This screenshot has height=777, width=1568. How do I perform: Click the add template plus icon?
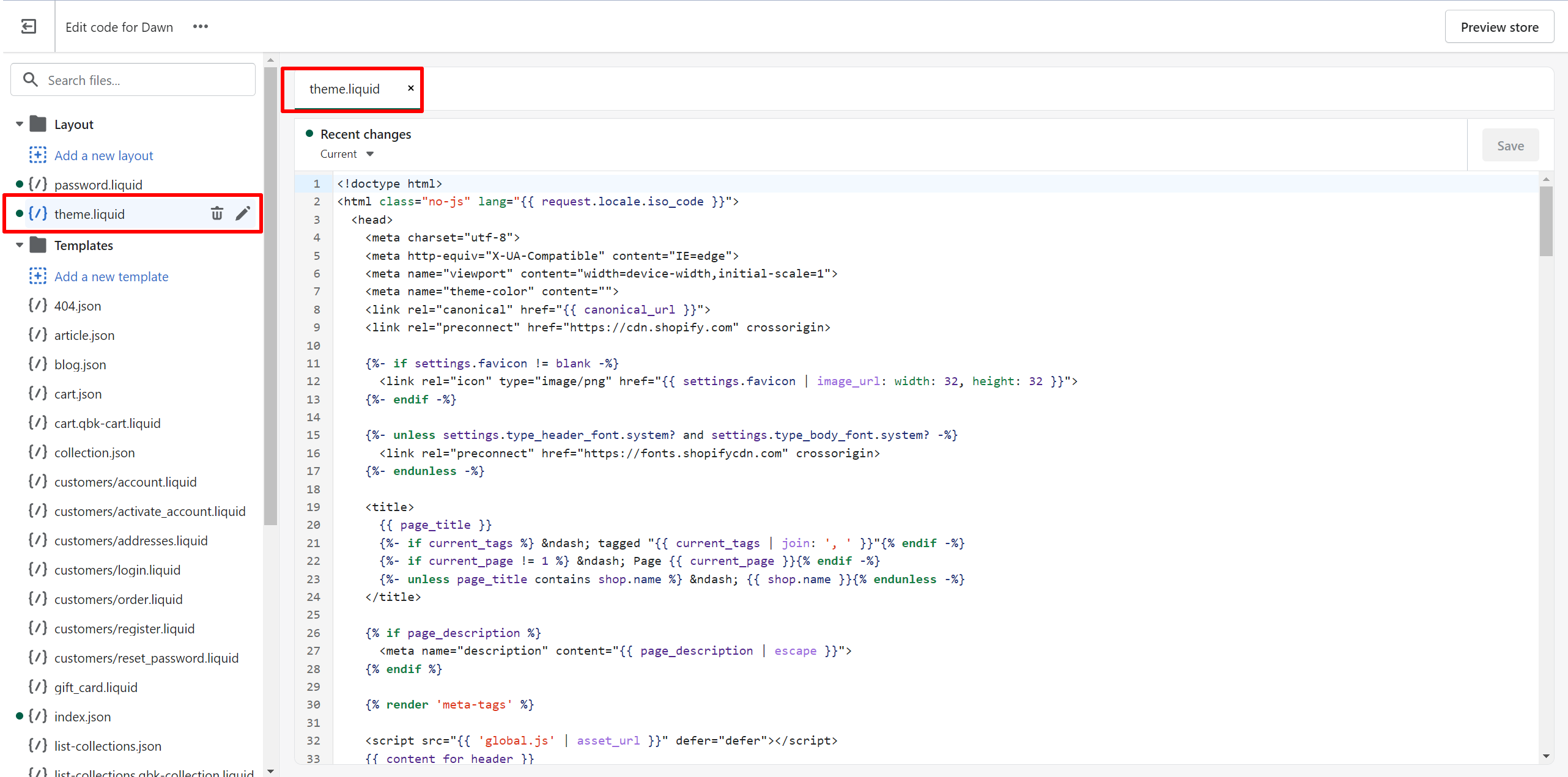(x=38, y=276)
